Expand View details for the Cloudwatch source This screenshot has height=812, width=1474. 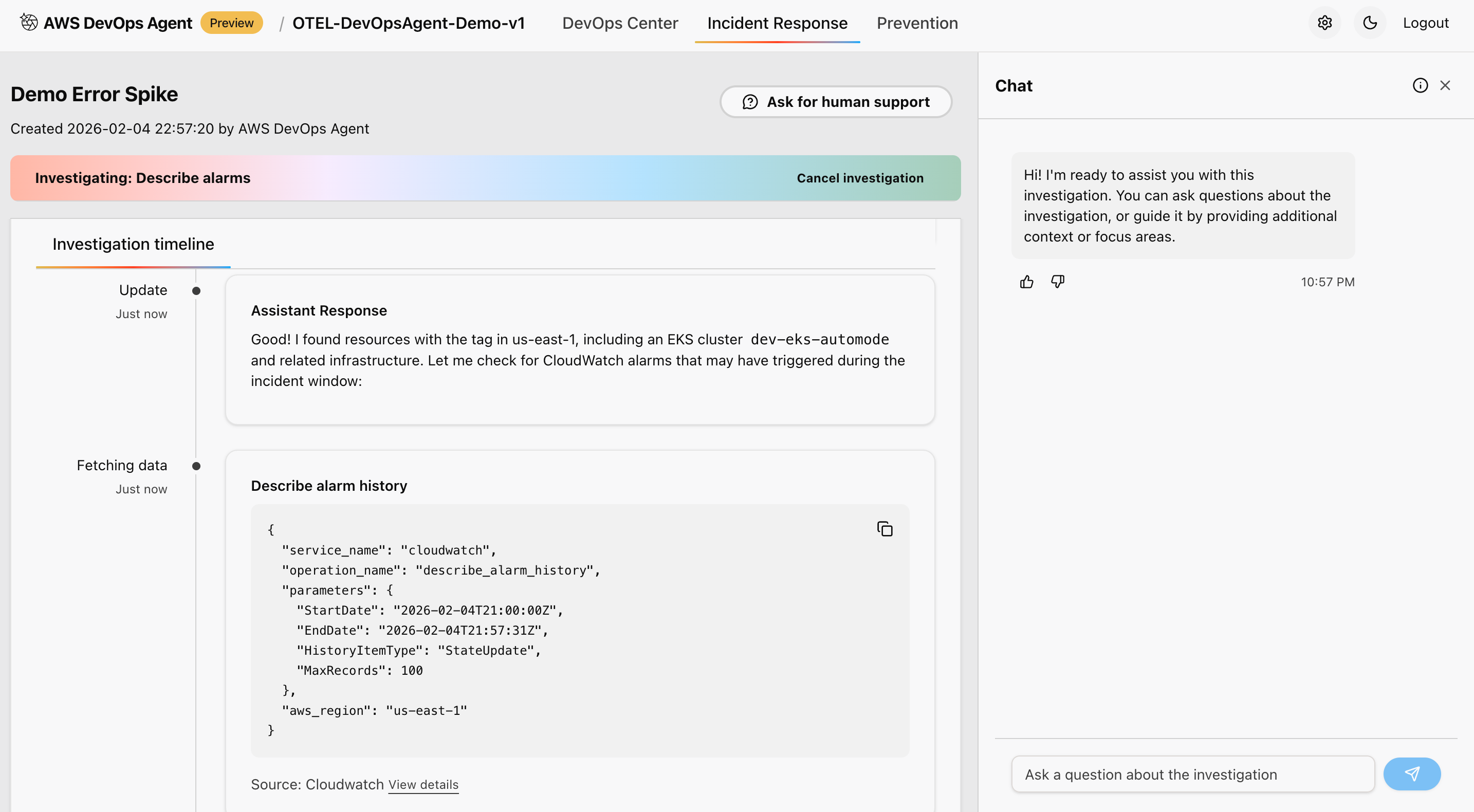point(423,785)
